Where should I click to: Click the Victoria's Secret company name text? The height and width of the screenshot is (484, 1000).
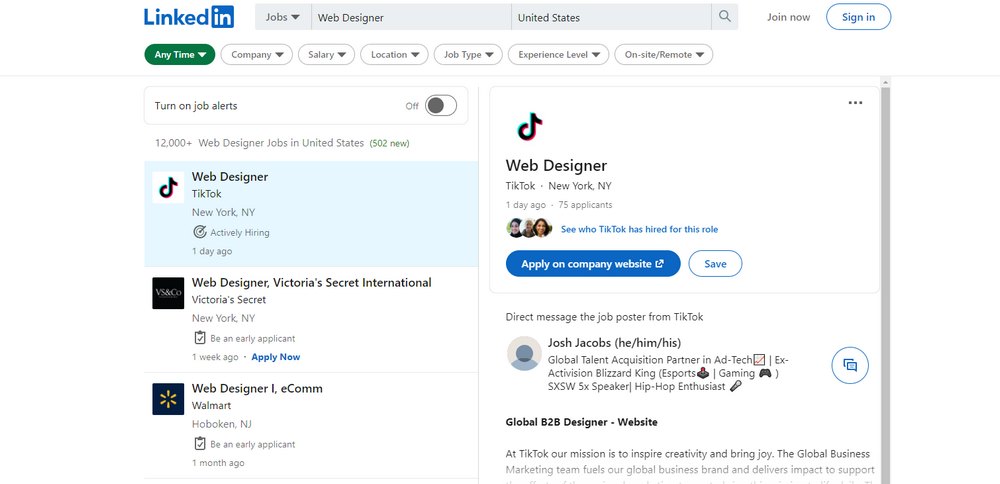point(229,300)
